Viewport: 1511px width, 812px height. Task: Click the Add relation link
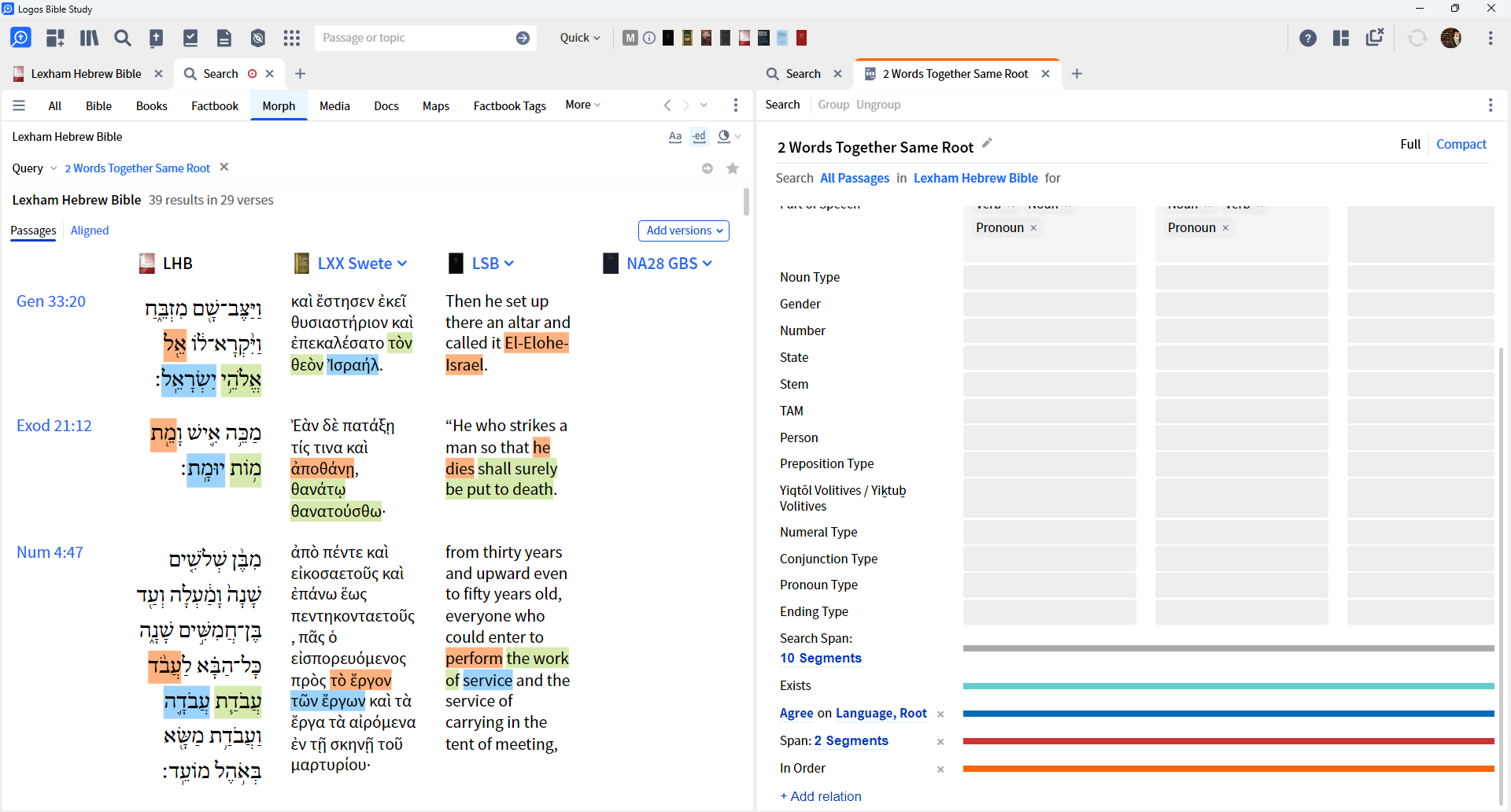click(x=821, y=796)
